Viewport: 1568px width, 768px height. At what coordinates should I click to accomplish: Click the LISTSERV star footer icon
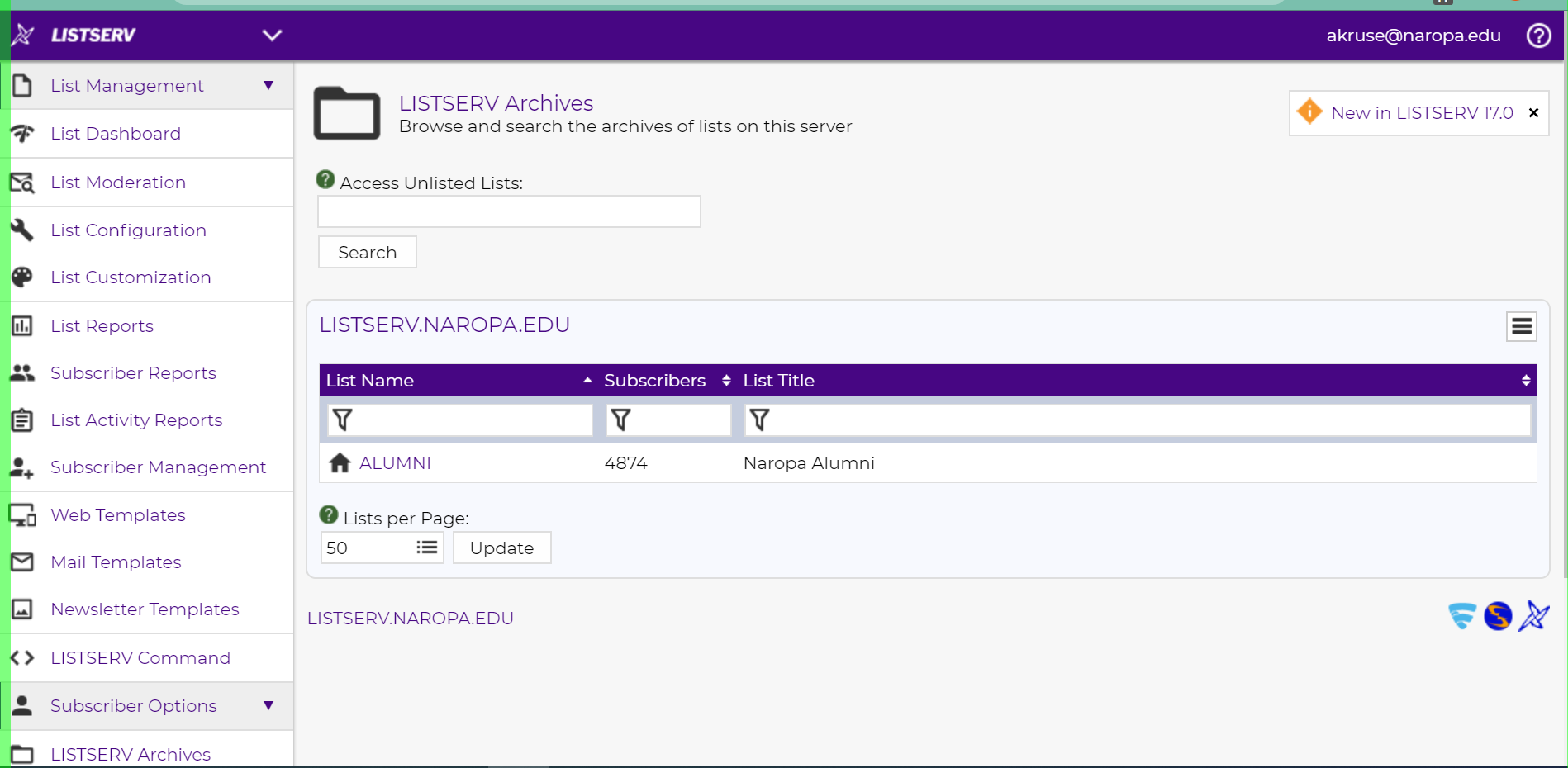1534,616
